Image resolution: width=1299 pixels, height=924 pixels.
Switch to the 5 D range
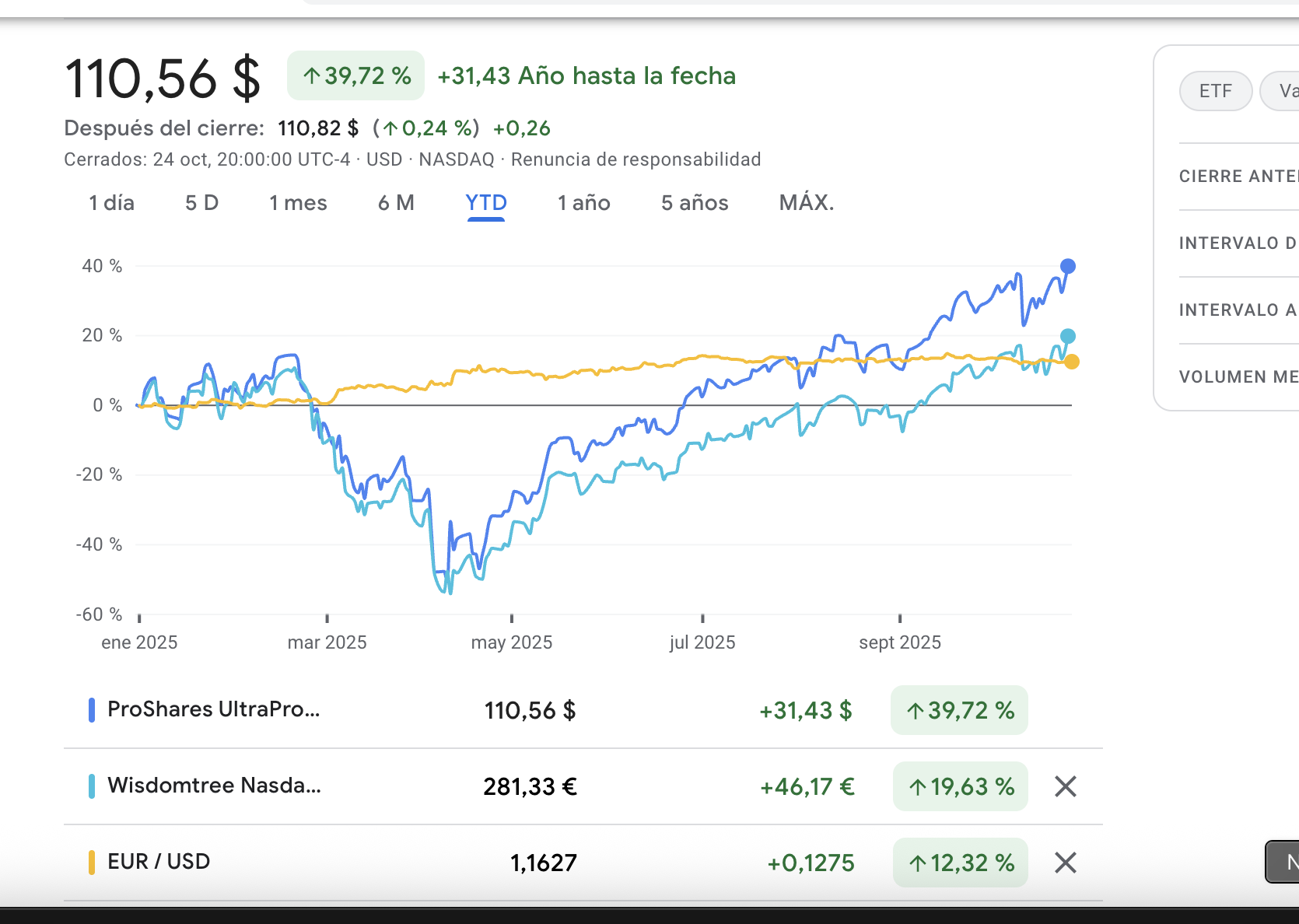(201, 203)
